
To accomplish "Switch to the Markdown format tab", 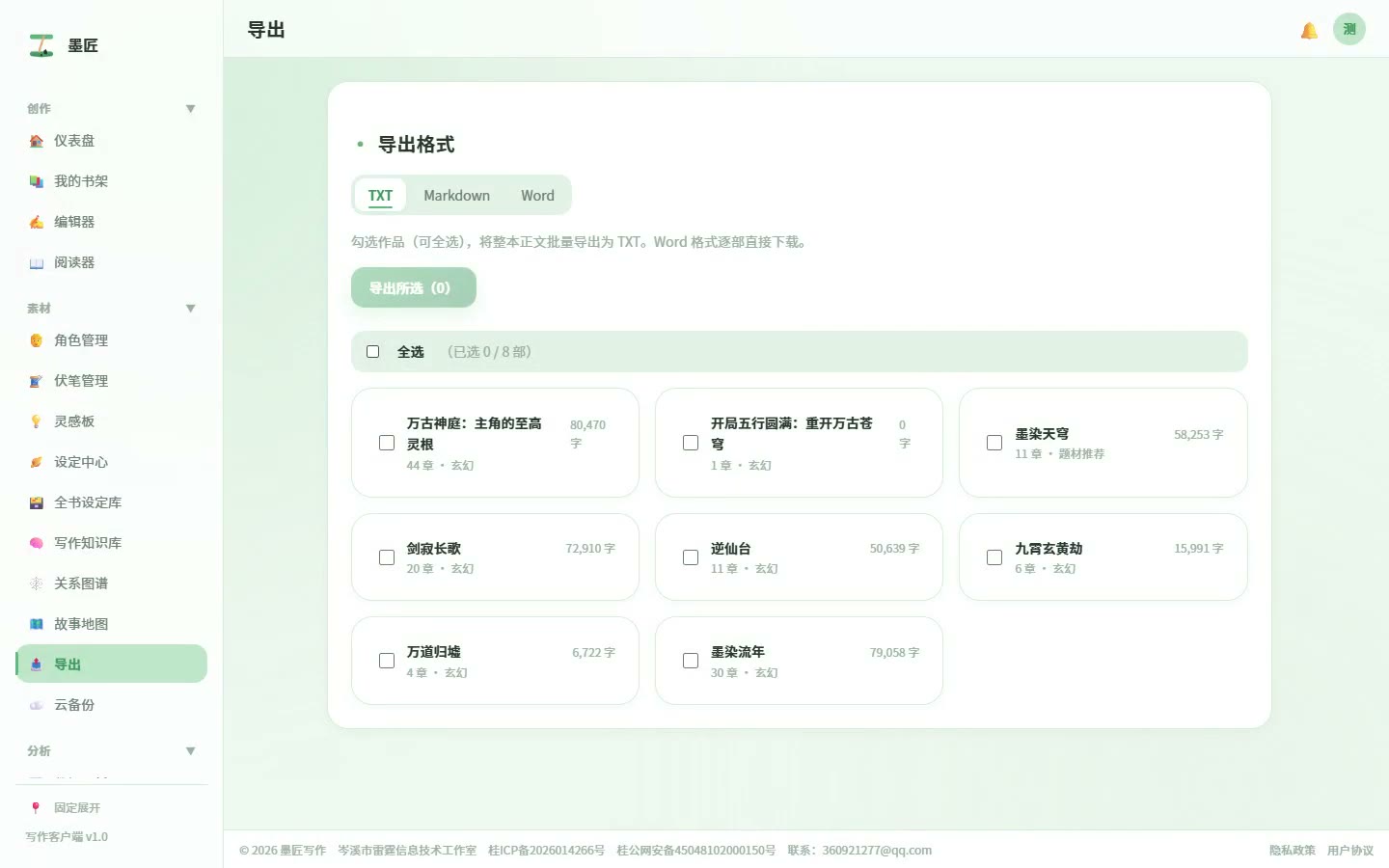I will click(x=456, y=195).
